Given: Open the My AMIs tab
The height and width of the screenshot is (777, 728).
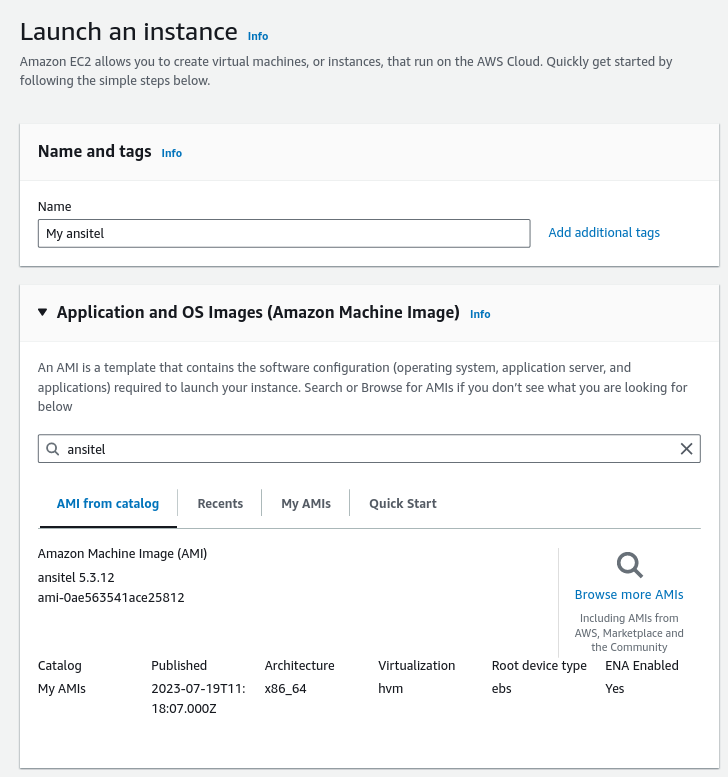Looking at the screenshot, I should point(306,503).
